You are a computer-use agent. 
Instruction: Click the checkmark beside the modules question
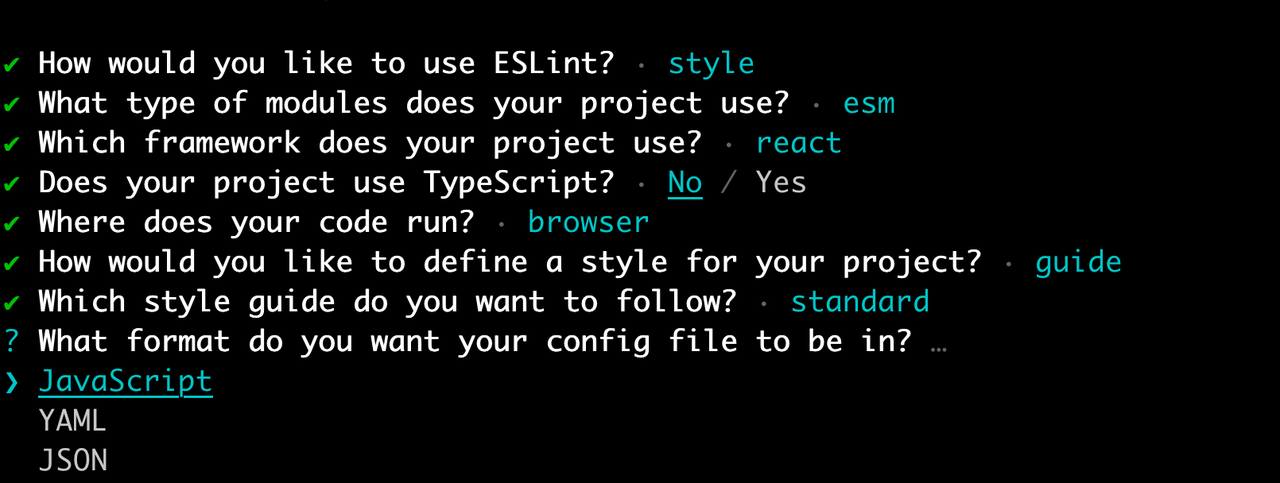coord(12,104)
